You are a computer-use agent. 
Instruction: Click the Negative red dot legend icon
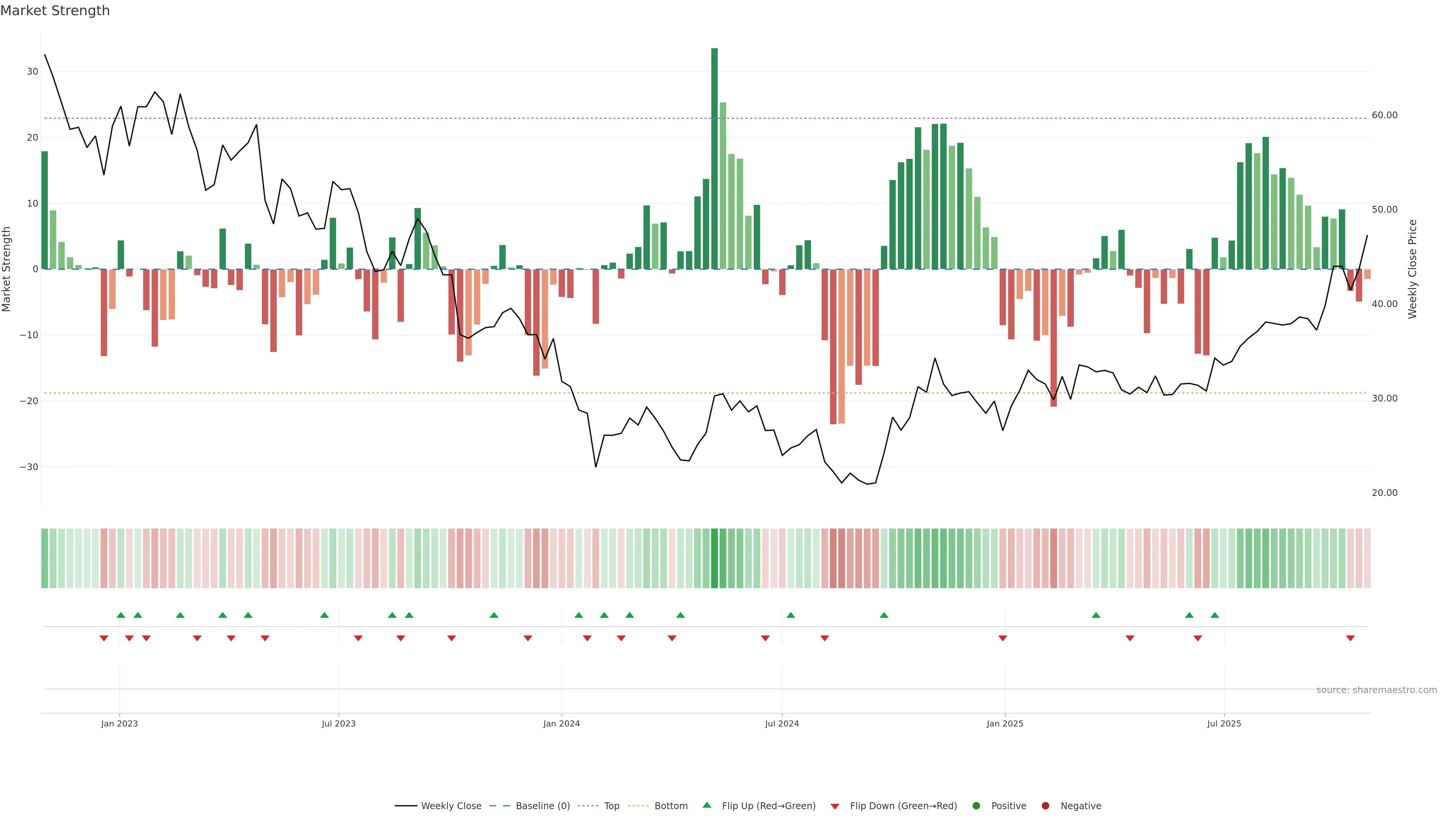(1045, 805)
